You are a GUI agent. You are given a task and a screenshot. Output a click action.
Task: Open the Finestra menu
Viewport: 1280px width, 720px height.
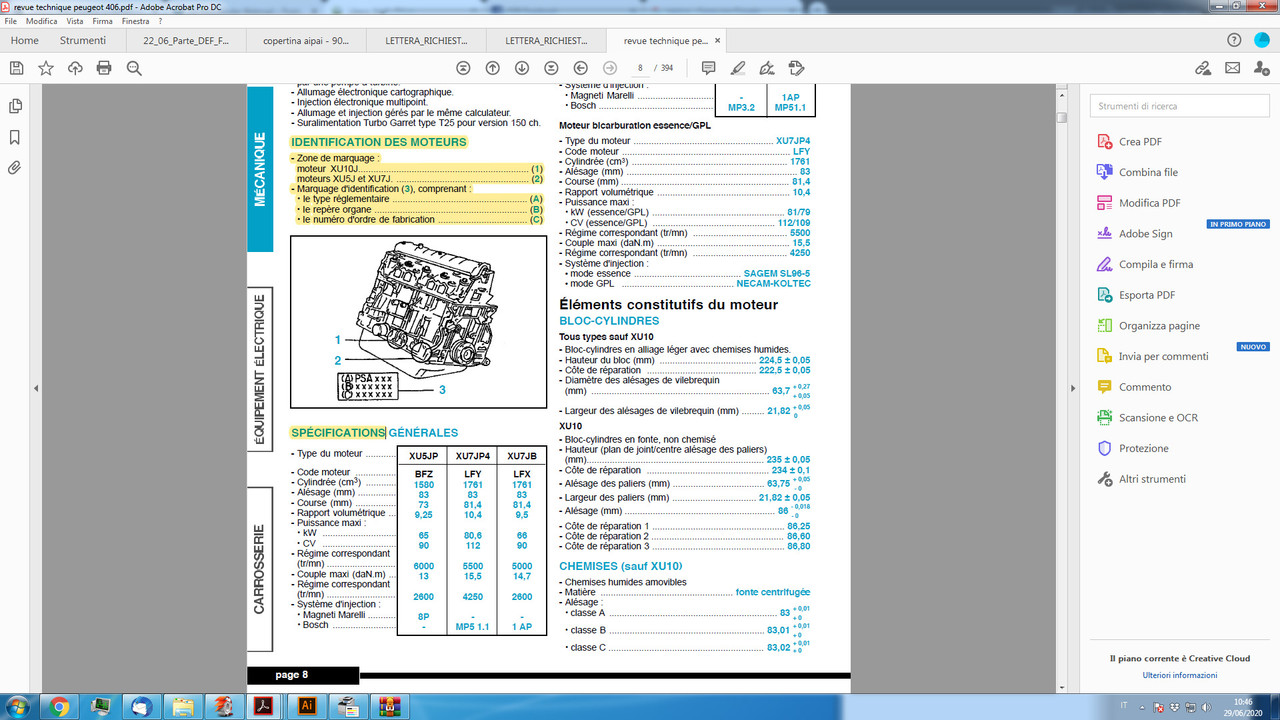click(x=135, y=21)
